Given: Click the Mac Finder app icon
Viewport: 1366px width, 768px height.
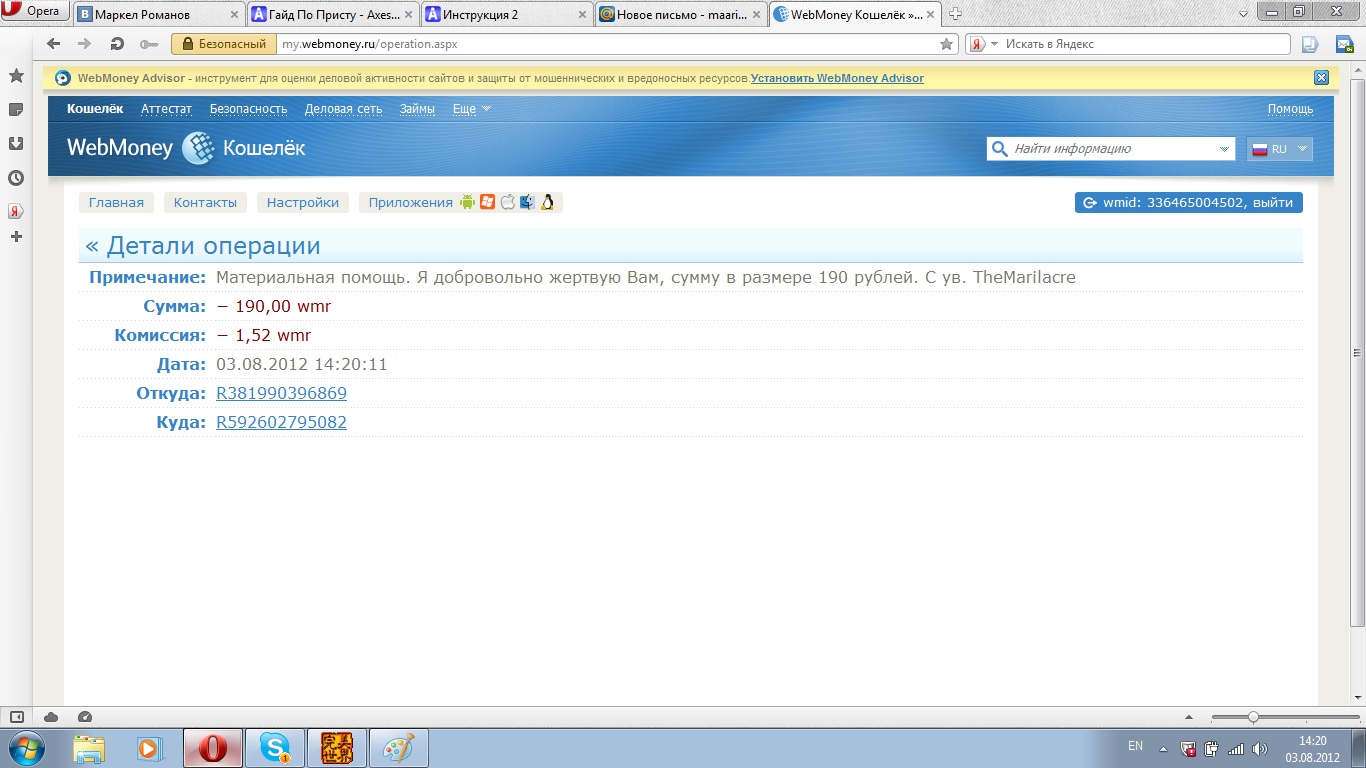Looking at the screenshot, I should [527, 202].
